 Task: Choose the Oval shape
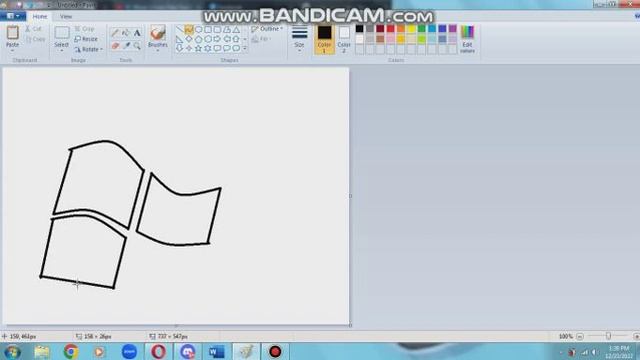198,29
